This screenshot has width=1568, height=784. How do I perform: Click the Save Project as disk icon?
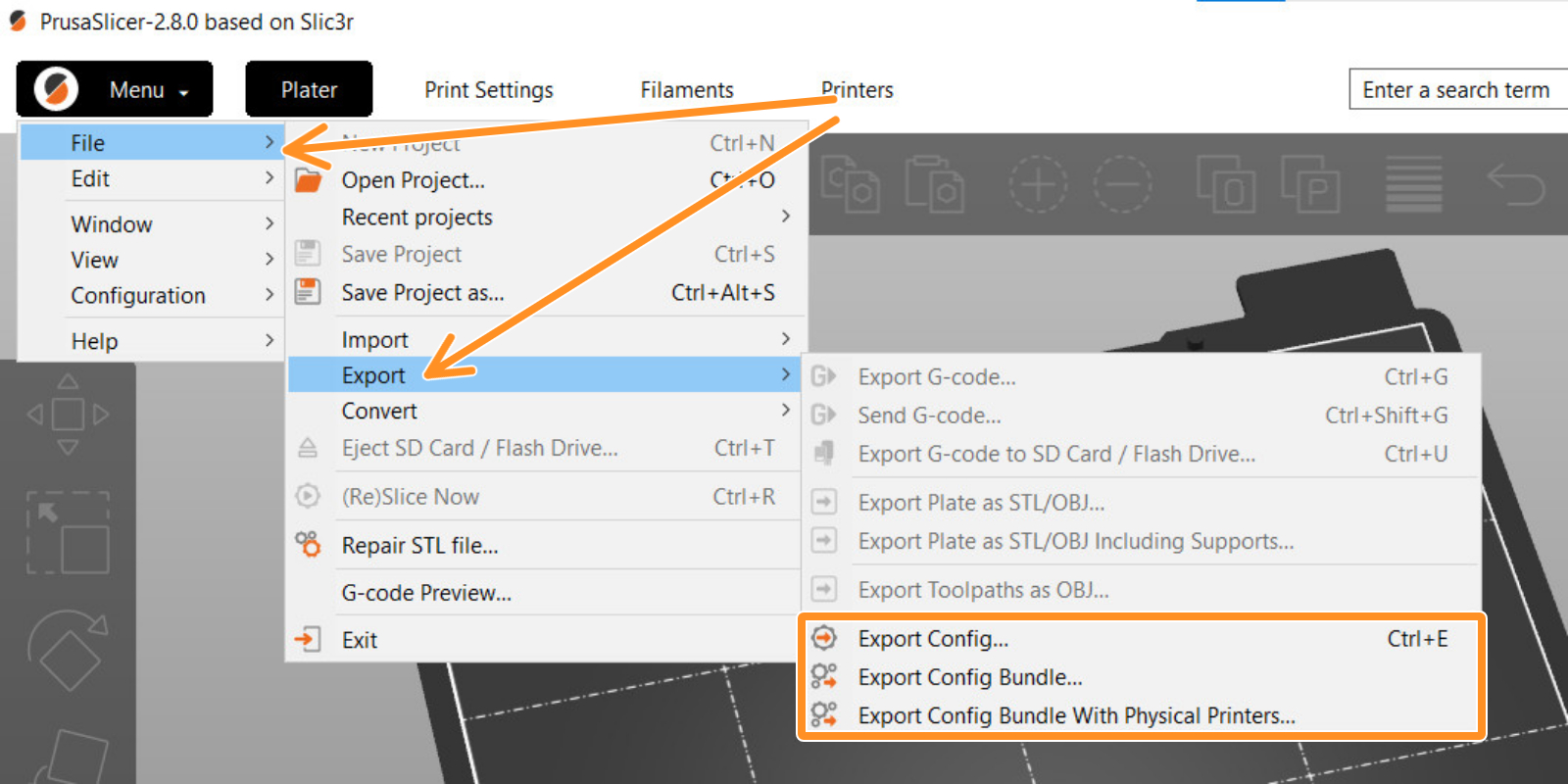[x=308, y=292]
